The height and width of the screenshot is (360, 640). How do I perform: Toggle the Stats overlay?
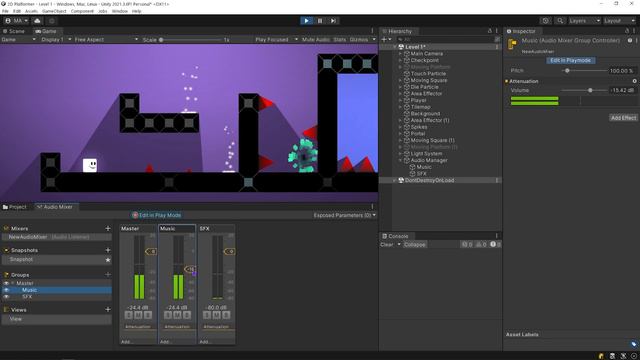[x=340, y=40]
